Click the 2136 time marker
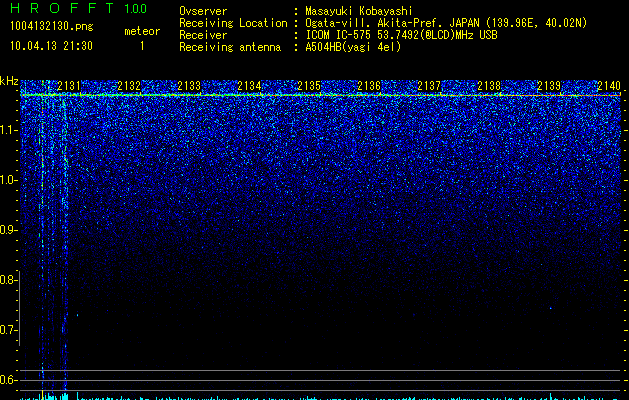The height and width of the screenshot is (400, 629). point(369,86)
